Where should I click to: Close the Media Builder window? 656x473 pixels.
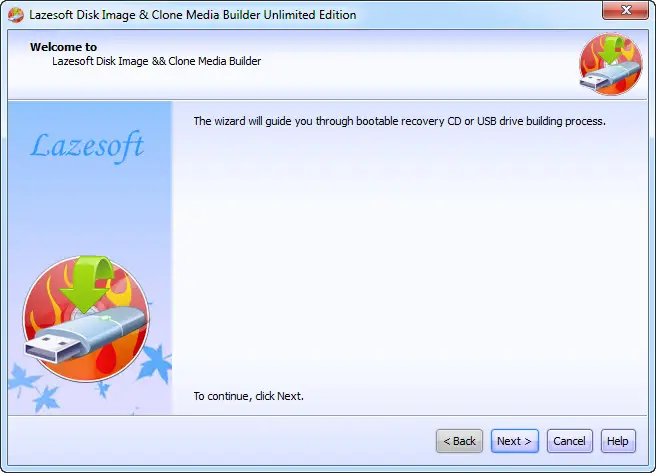pyautogui.click(x=625, y=10)
